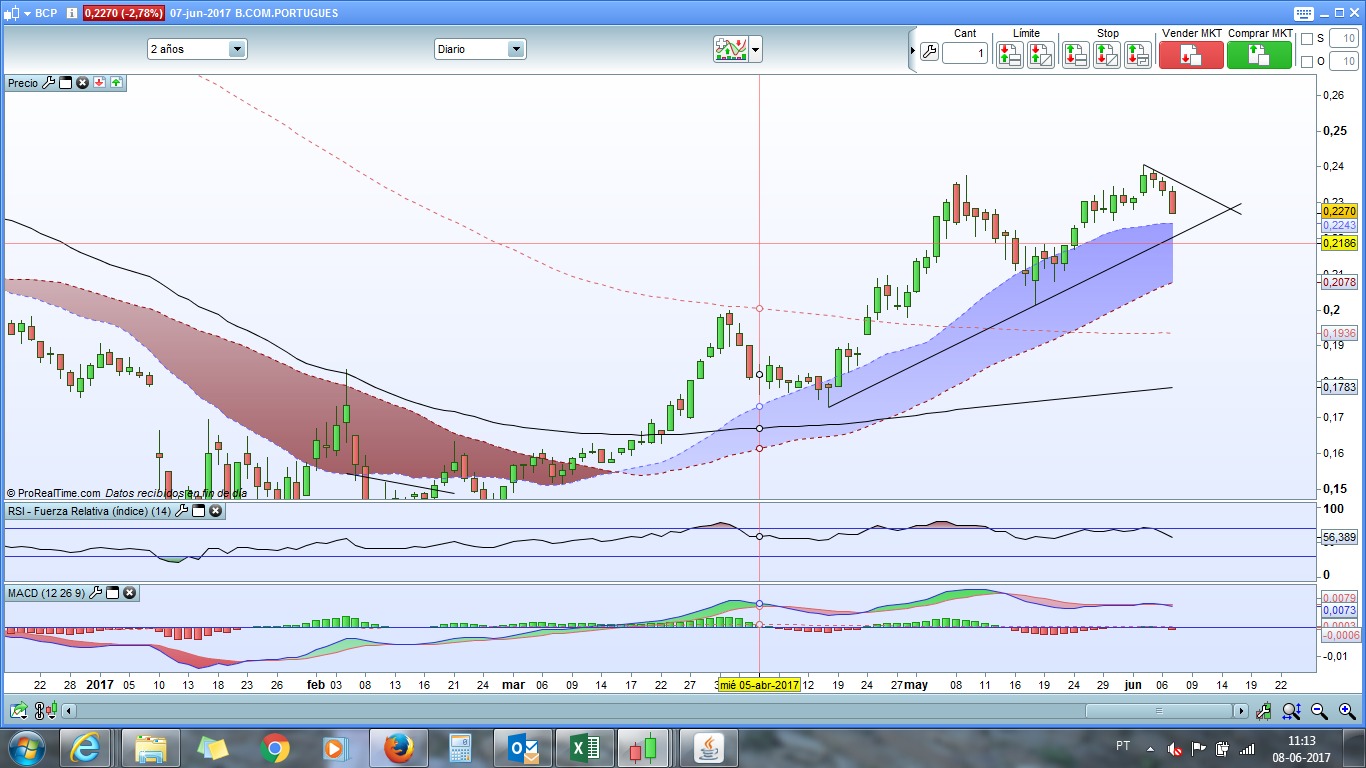Open the Precio panel settings wrench

pos(48,83)
